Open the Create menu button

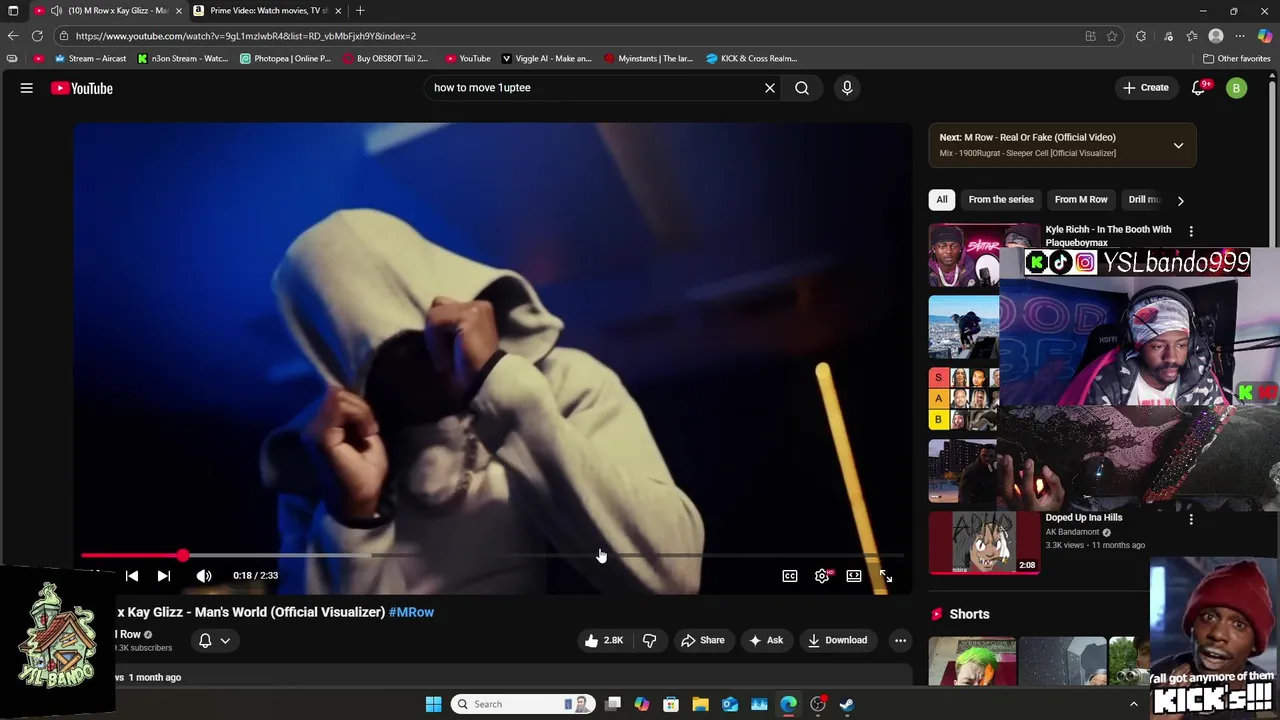[x=1146, y=88]
